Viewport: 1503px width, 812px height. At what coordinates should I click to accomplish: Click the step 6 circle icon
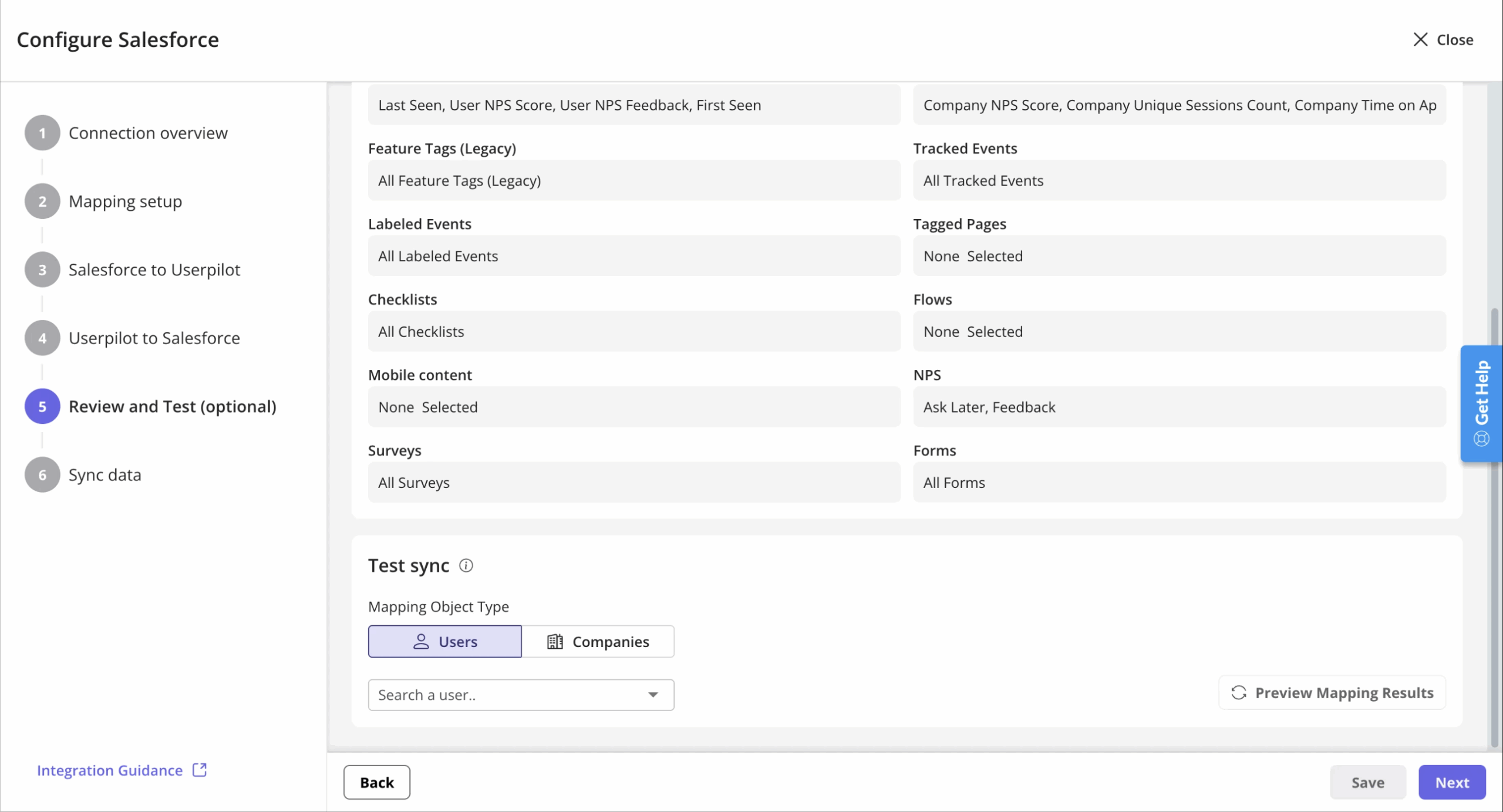(42, 475)
